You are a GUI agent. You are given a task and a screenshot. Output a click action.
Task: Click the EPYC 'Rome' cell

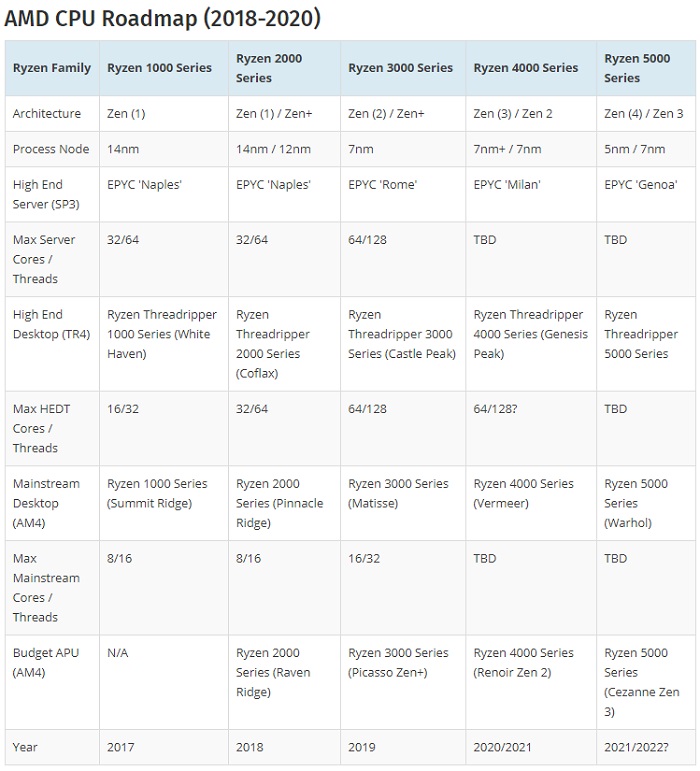pyautogui.click(x=379, y=185)
